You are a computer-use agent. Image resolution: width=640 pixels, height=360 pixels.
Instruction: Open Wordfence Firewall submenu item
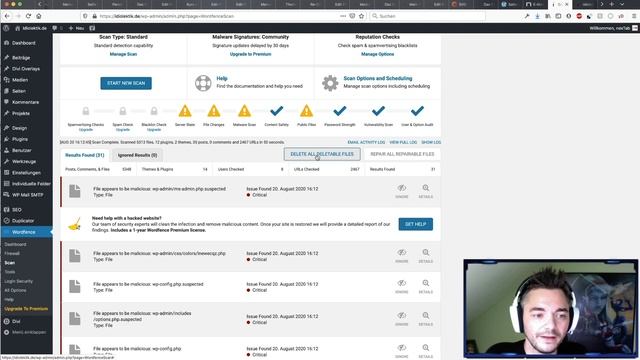point(12,253)
